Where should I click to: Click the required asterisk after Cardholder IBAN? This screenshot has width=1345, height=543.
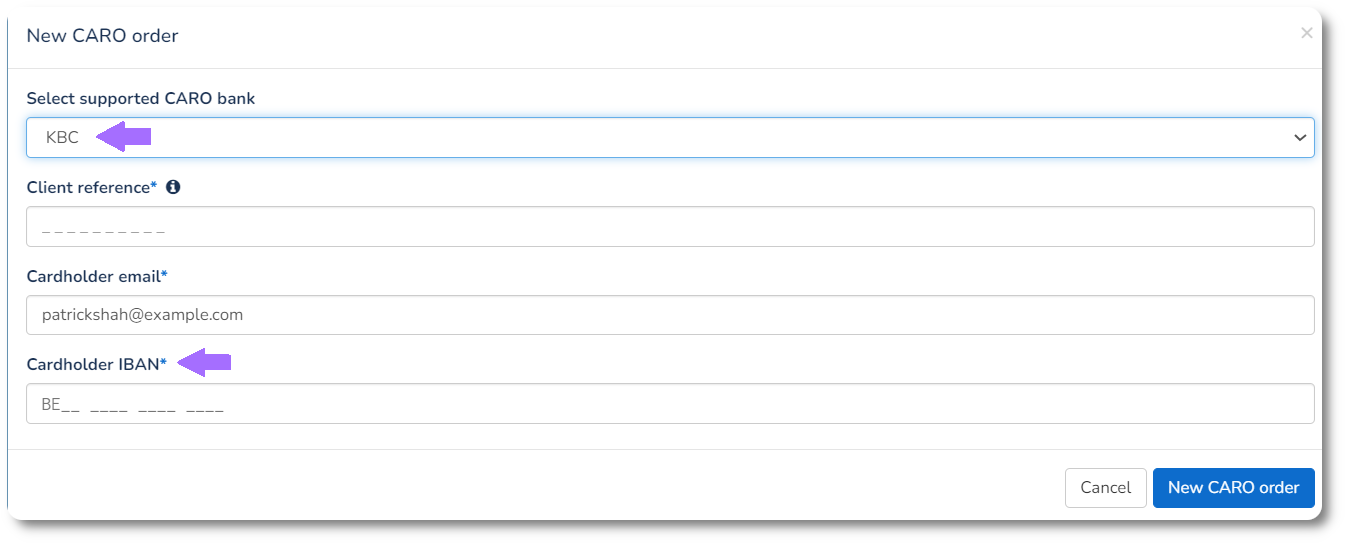click(164, 363)
